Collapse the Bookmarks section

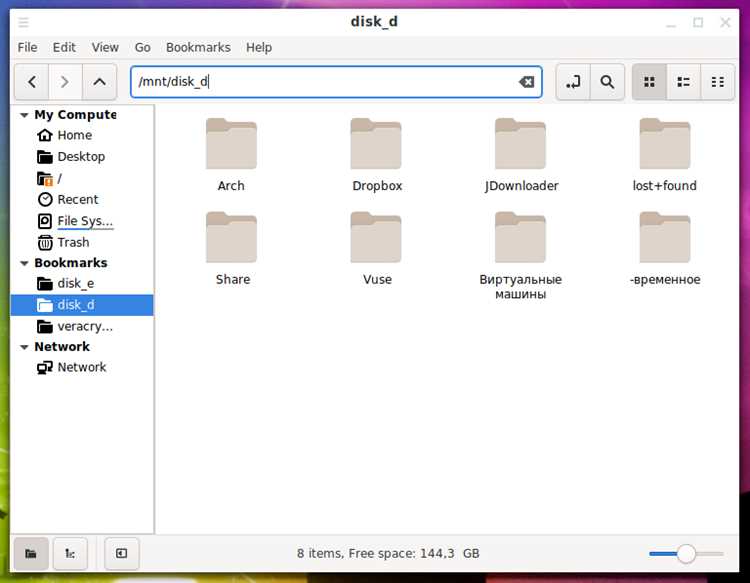(24, 263)
